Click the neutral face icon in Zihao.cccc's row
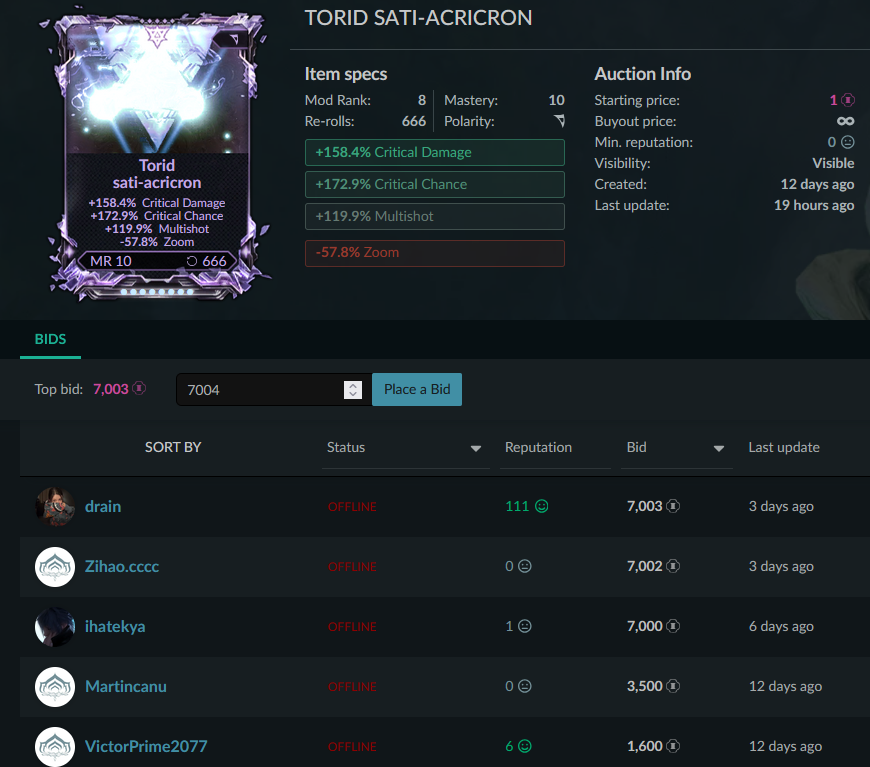 [524, 566]
